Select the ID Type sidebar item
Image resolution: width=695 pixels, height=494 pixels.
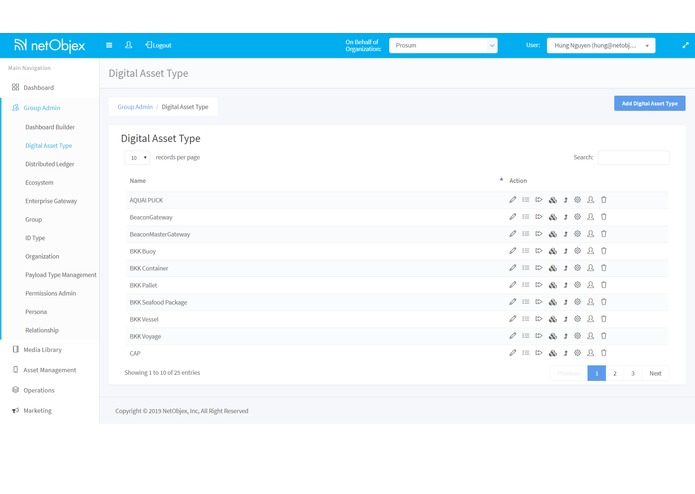pyautogui.click(x=35, y=238)
